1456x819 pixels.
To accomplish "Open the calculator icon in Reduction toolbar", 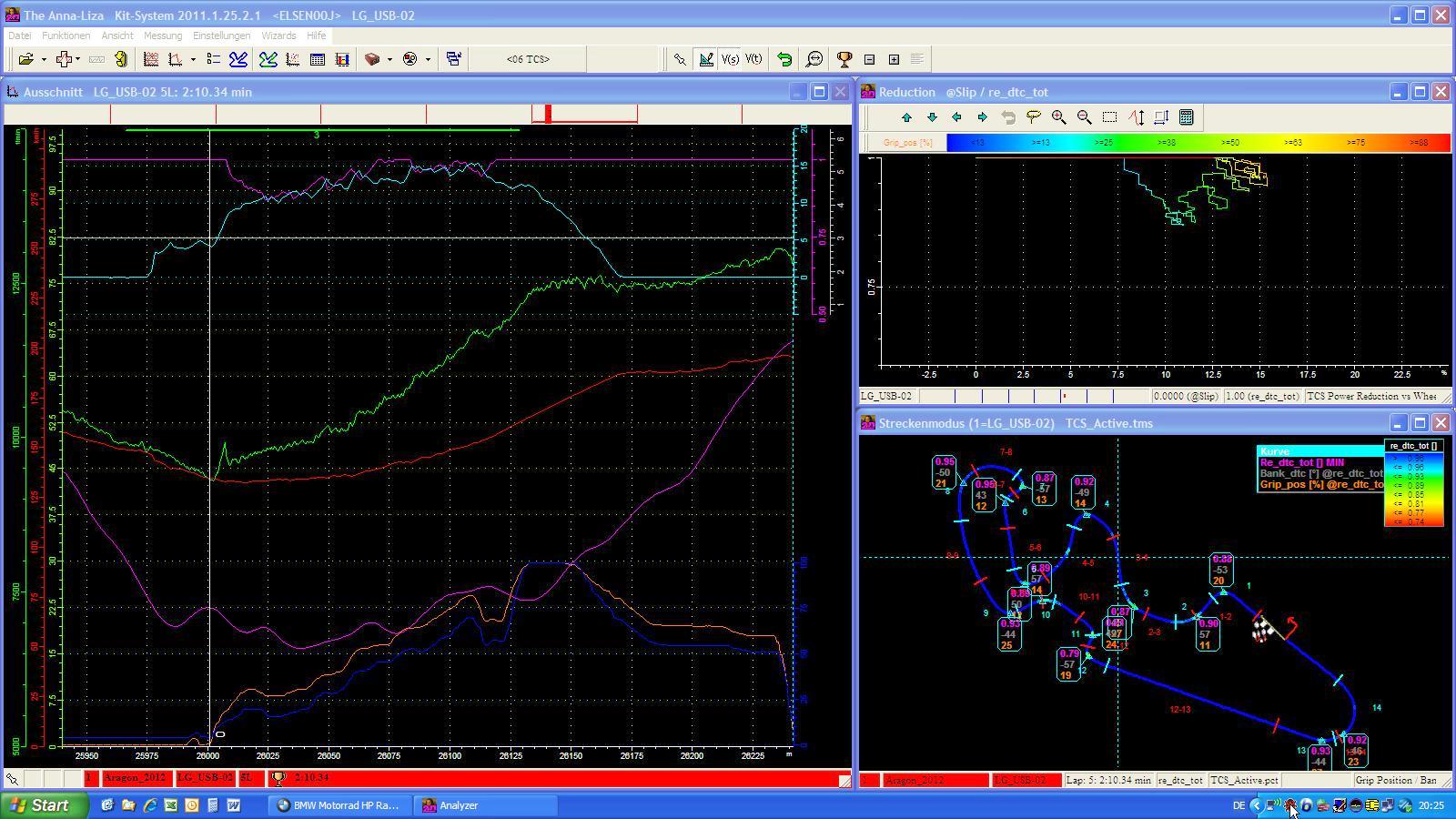I will (1186, 117).
